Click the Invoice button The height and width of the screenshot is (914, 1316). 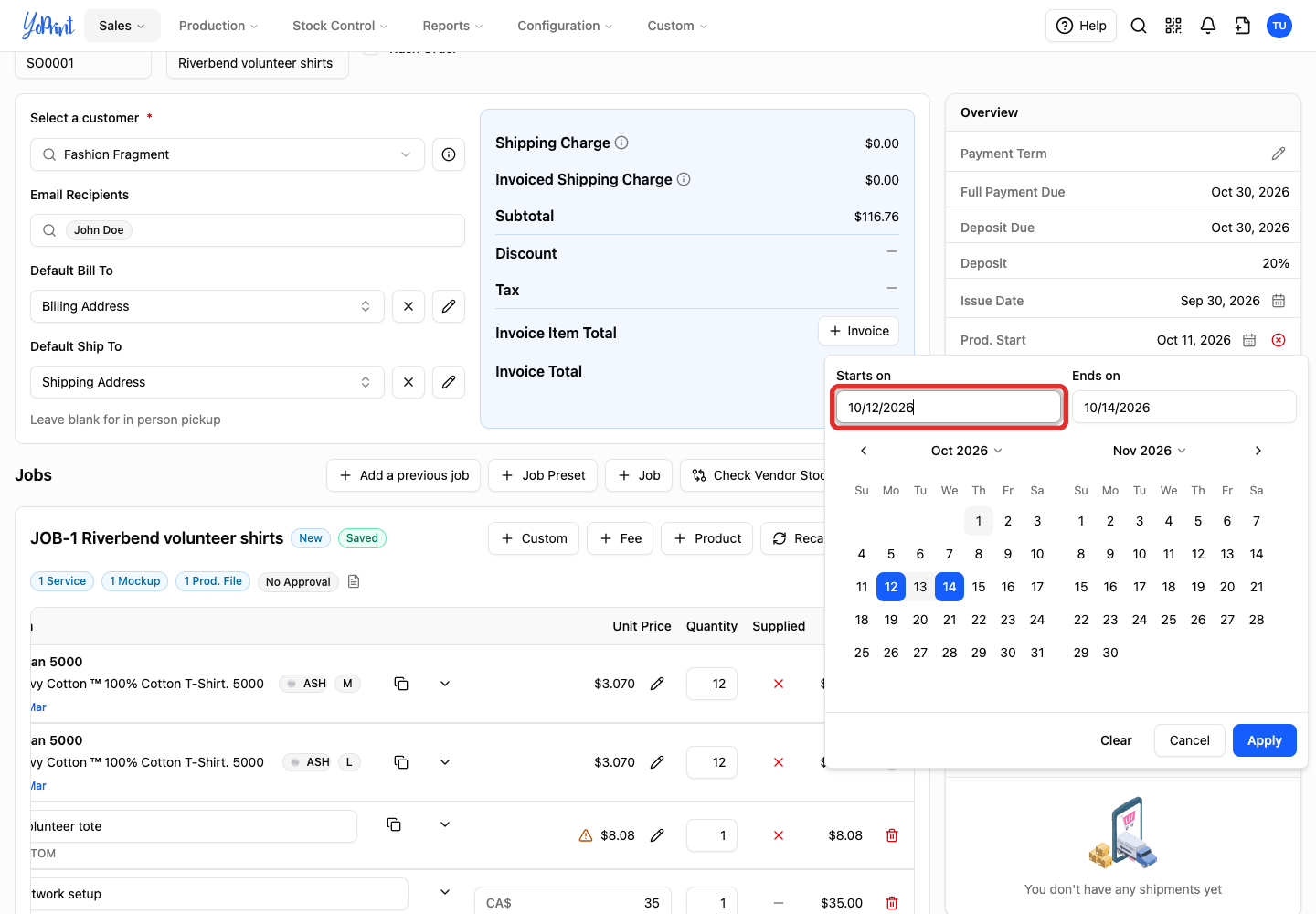tap(859, 331)
